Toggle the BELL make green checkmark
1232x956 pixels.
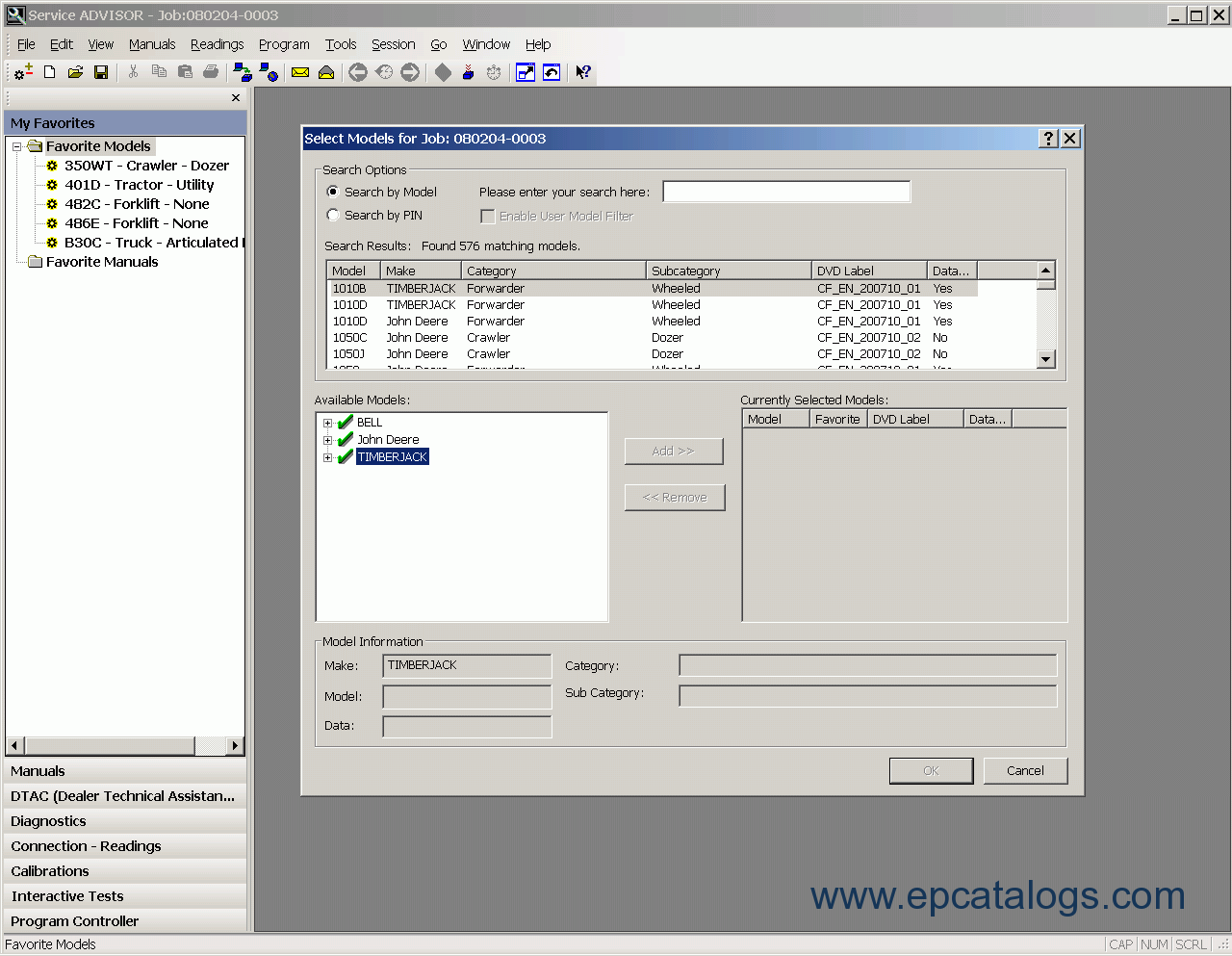click(x=346, y=422)
